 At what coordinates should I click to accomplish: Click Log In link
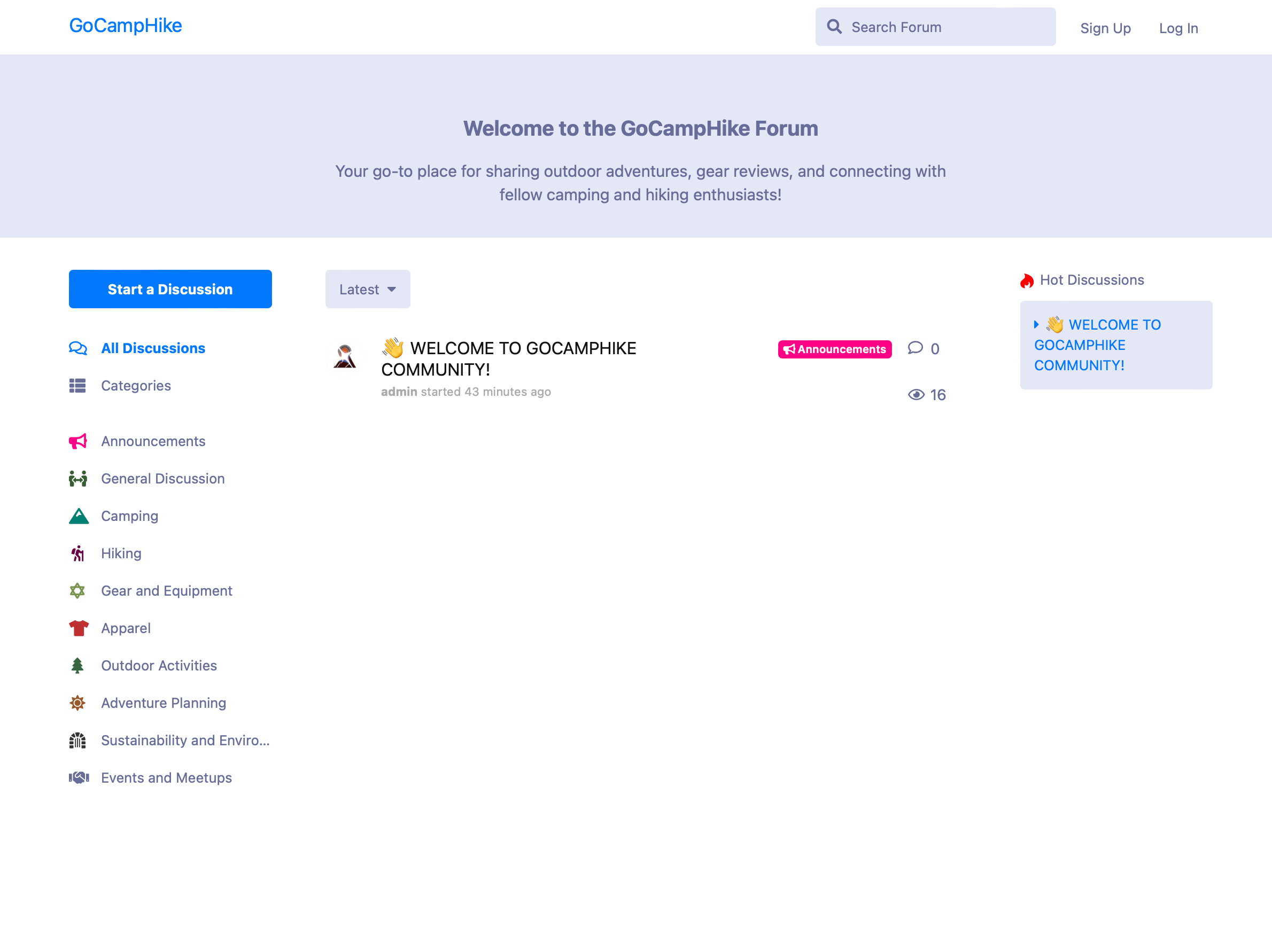pos(1178,28)
